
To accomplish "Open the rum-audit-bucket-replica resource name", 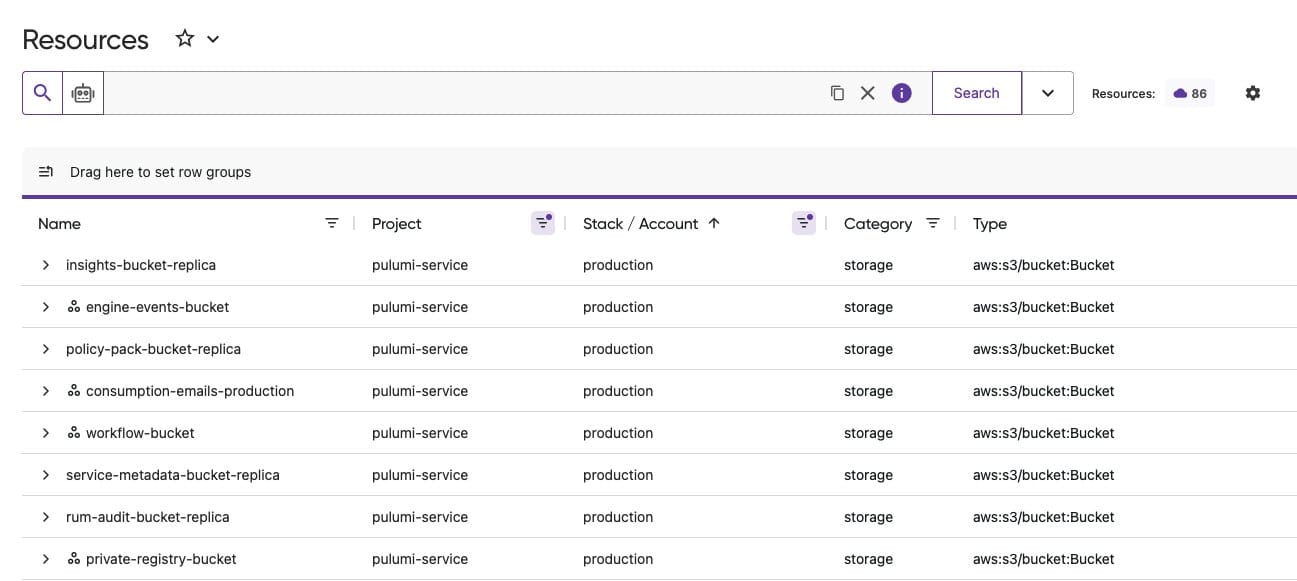I will click(x=148, y=517).
